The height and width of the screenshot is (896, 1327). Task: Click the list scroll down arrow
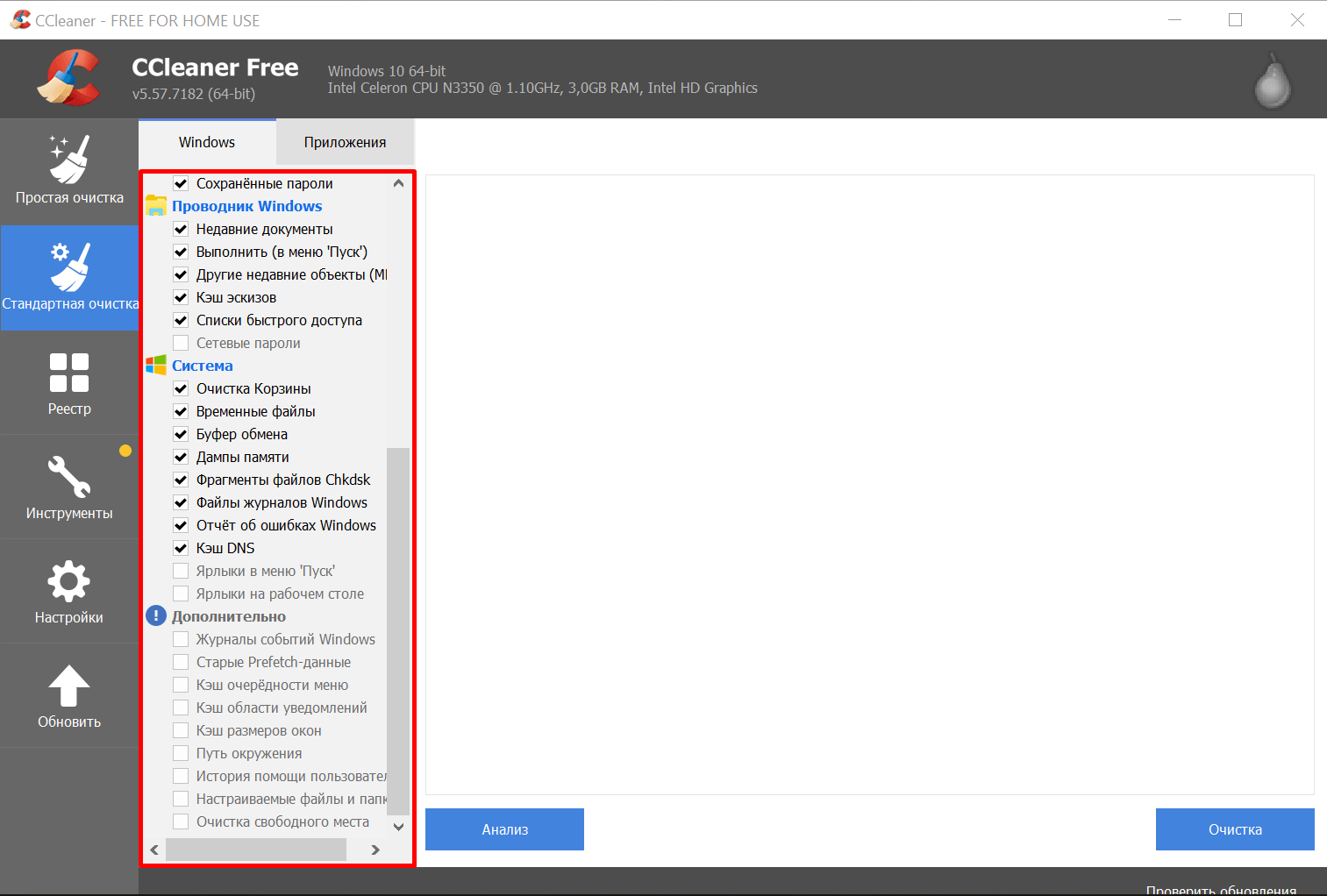(x=398, y=827)
